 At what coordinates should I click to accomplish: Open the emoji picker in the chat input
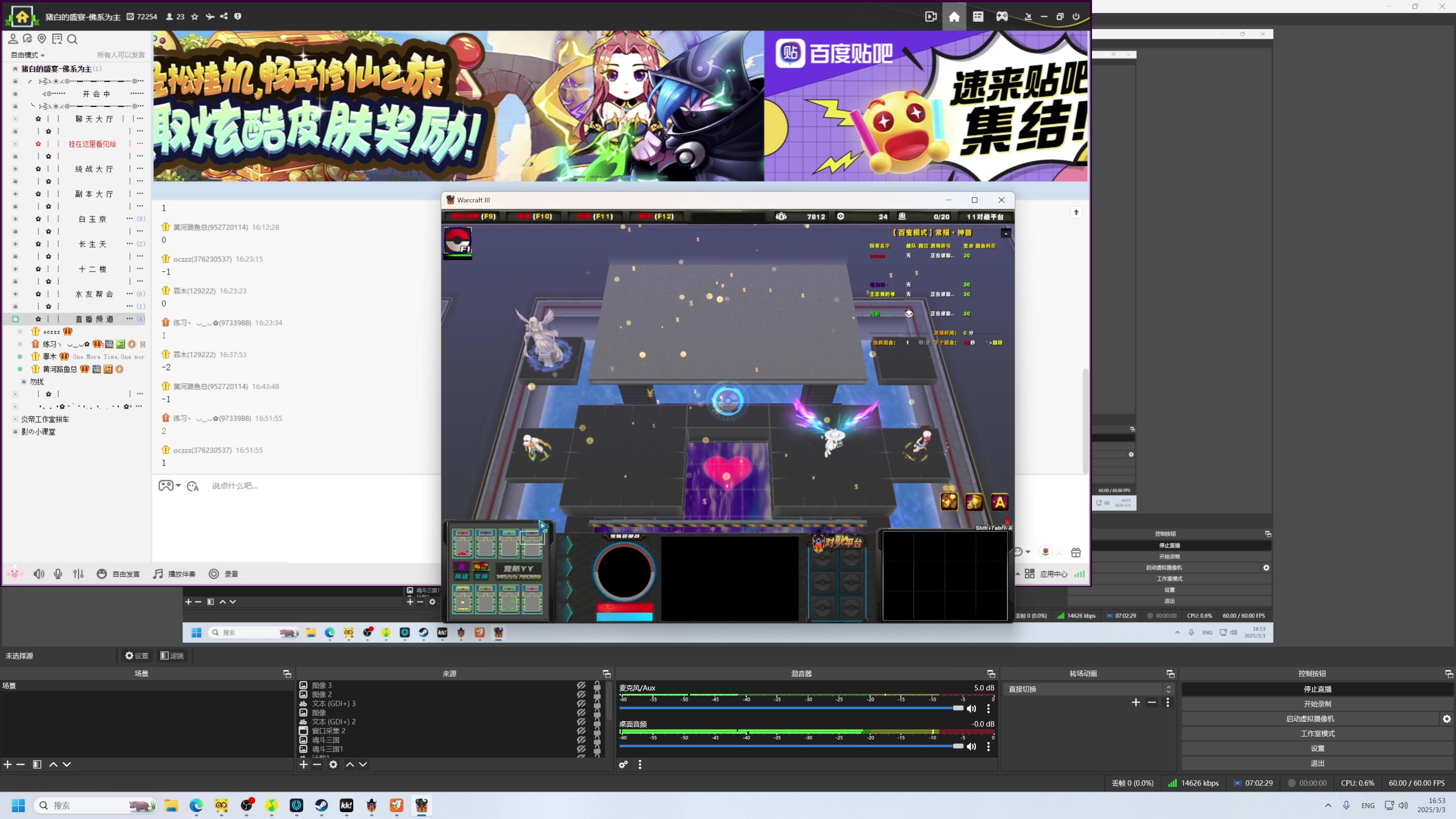[193, 486]
